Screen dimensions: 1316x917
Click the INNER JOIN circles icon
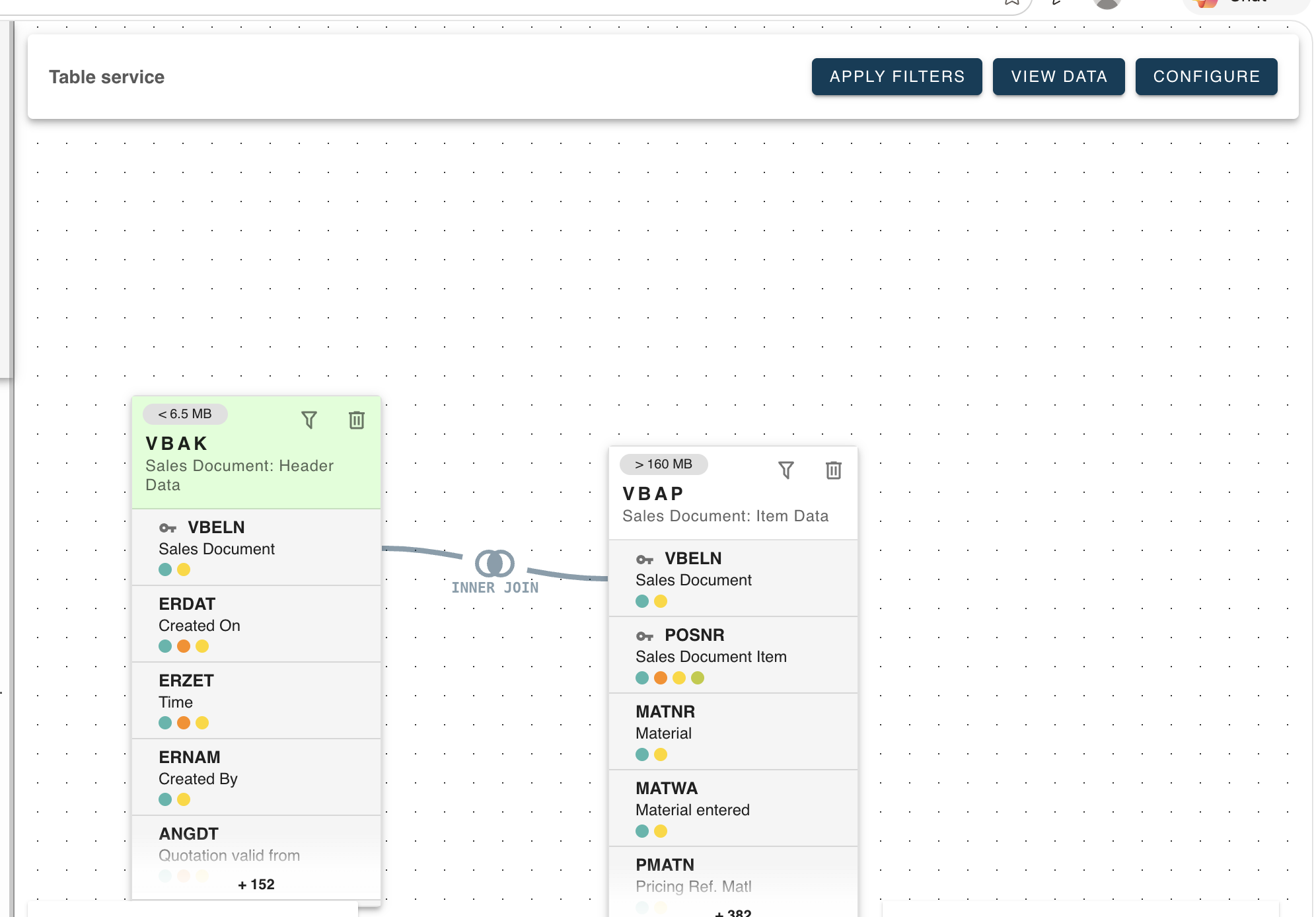click(x=495, y=563)
